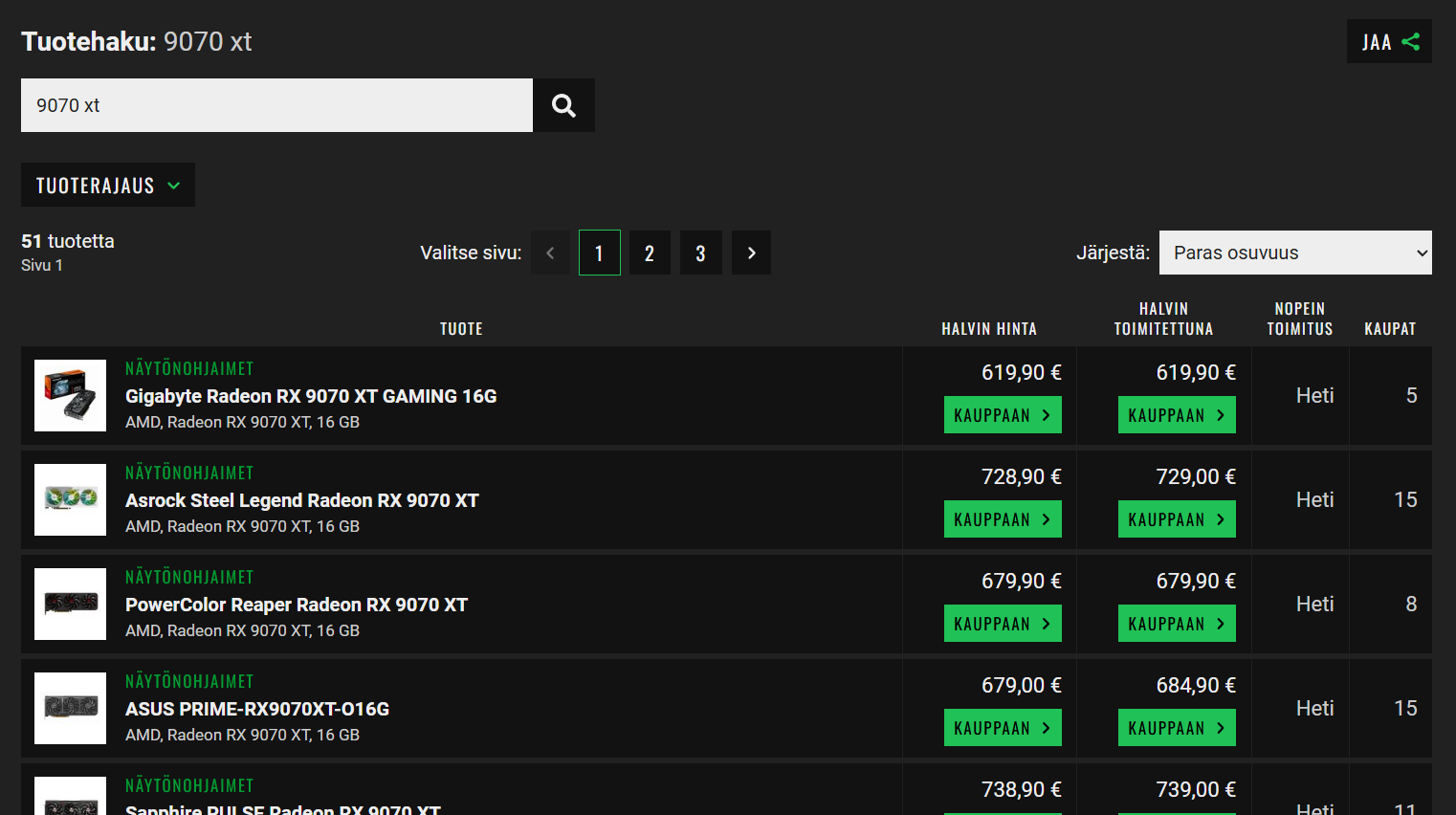Click NÄYTÖNOHJAIMET category above ASUS PRIME
Screen dimensions: 1456x815
point(189,681)
